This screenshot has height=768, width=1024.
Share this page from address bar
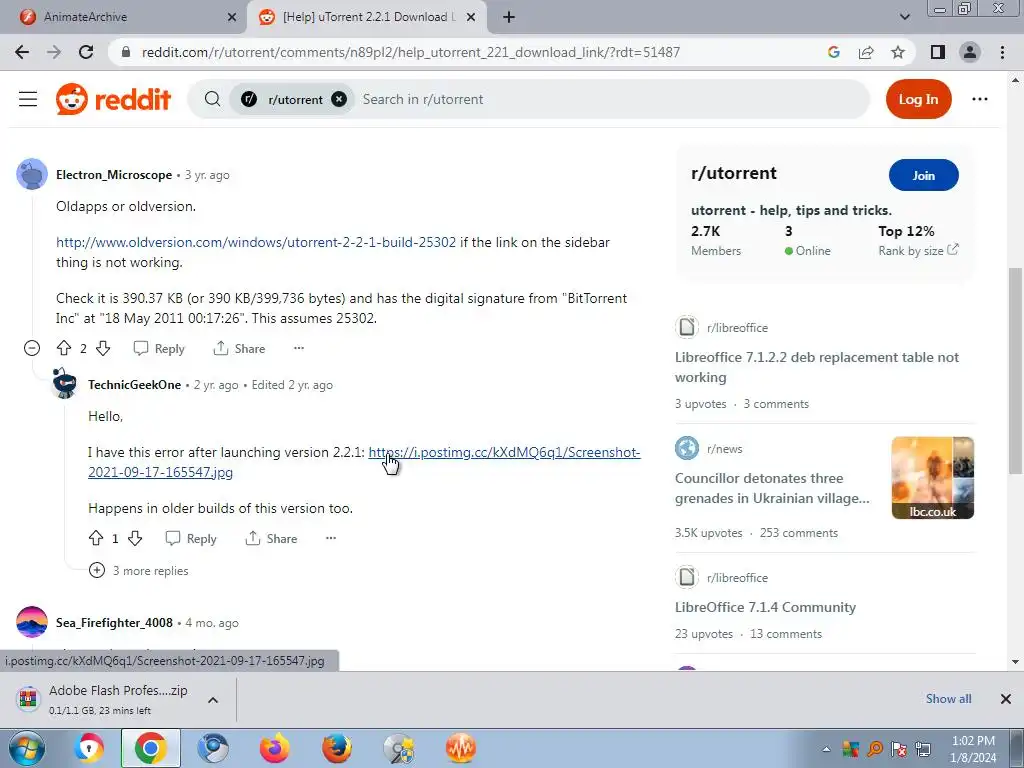click(x=866, y=52)
